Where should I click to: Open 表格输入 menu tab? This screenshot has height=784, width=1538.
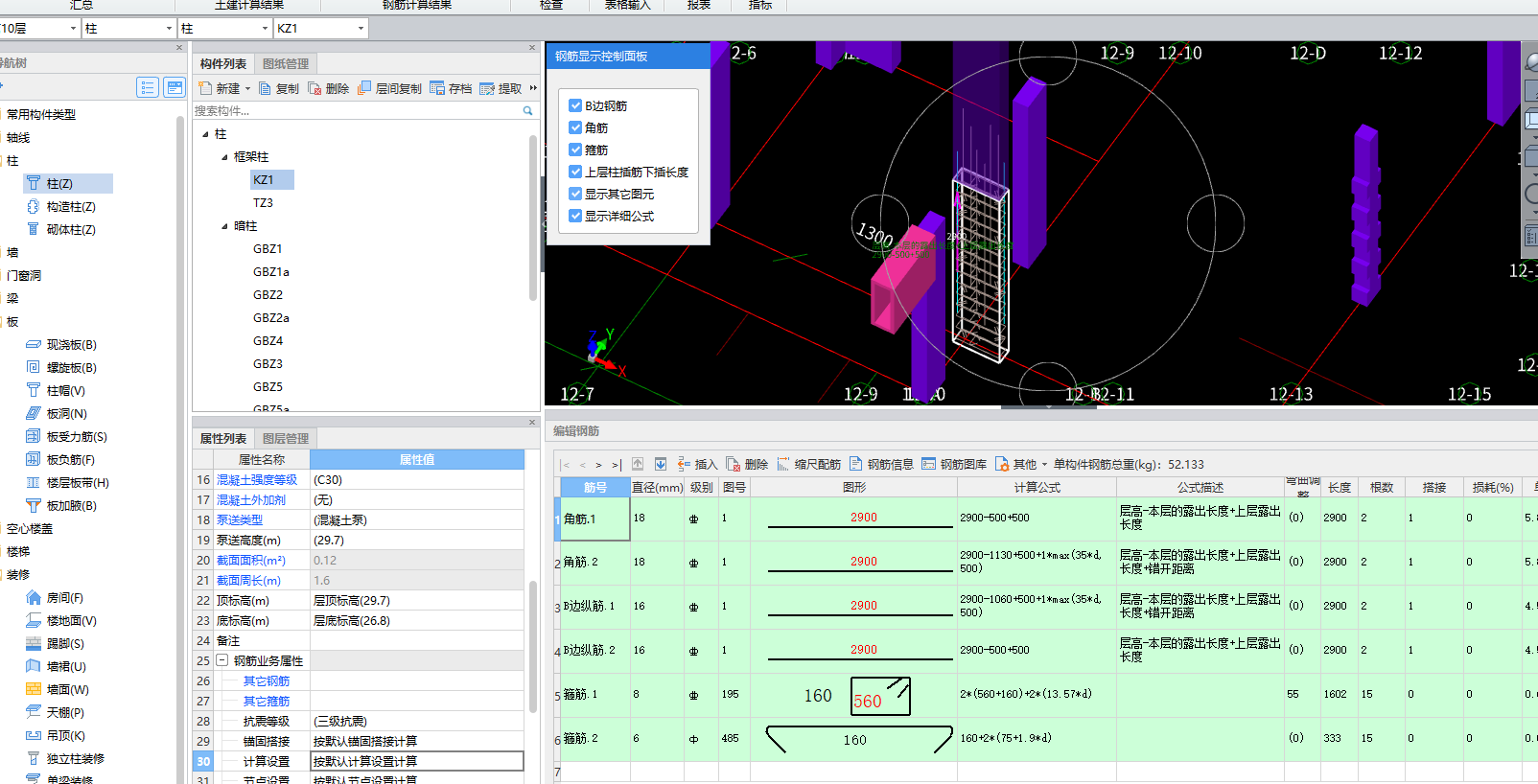[628, 6]
